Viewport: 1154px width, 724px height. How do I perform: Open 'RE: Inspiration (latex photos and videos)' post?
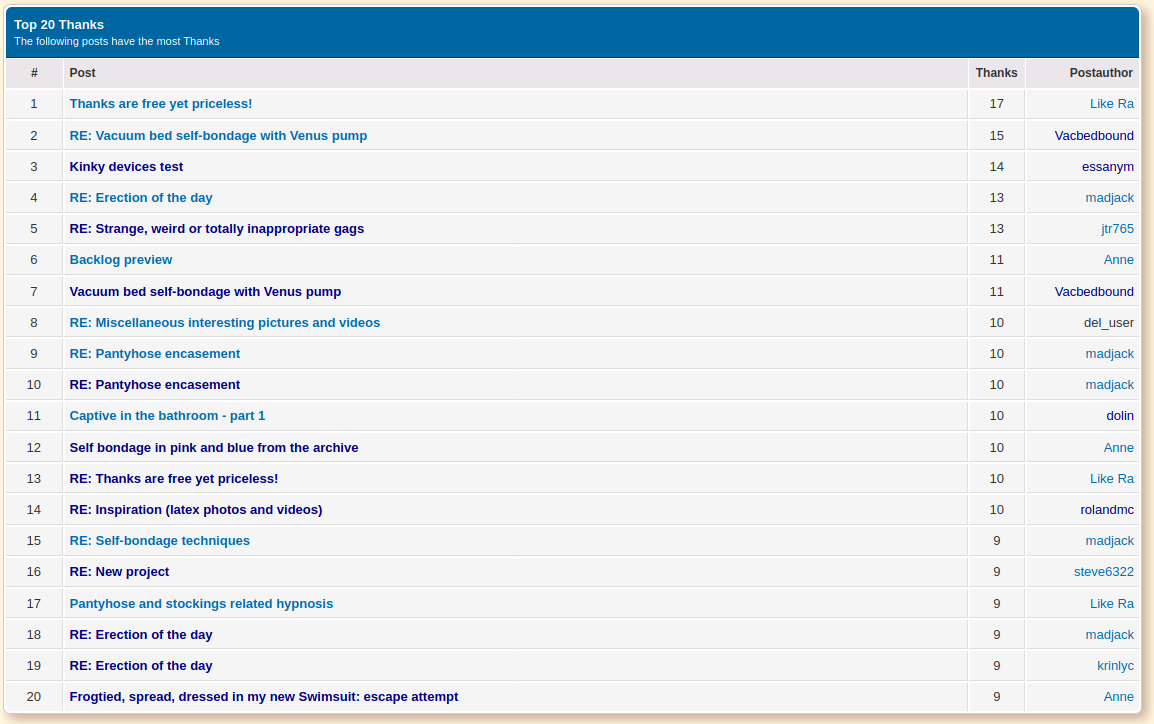coord(195,510)
